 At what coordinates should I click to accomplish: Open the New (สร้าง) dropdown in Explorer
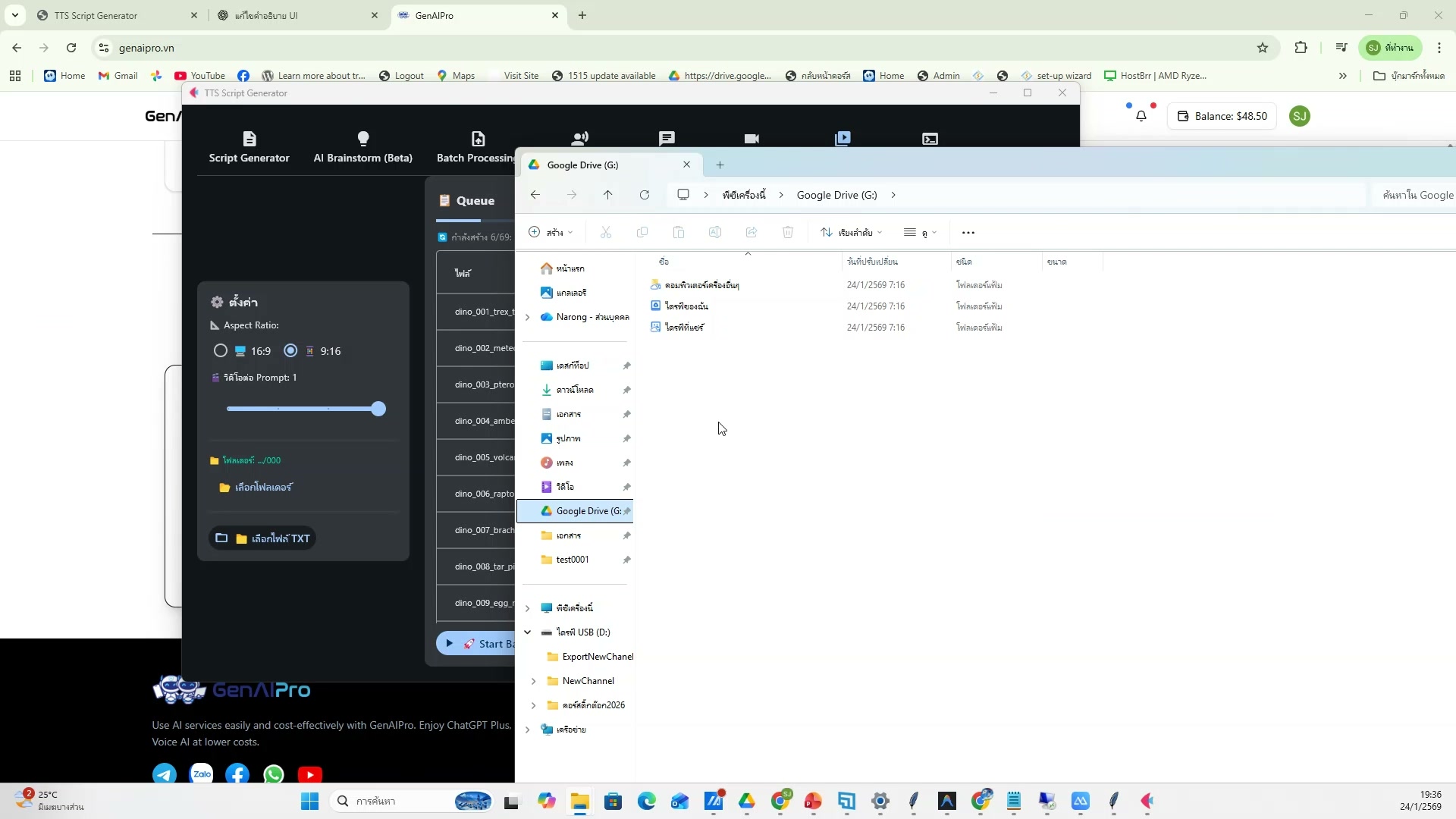tap(551, 233)
